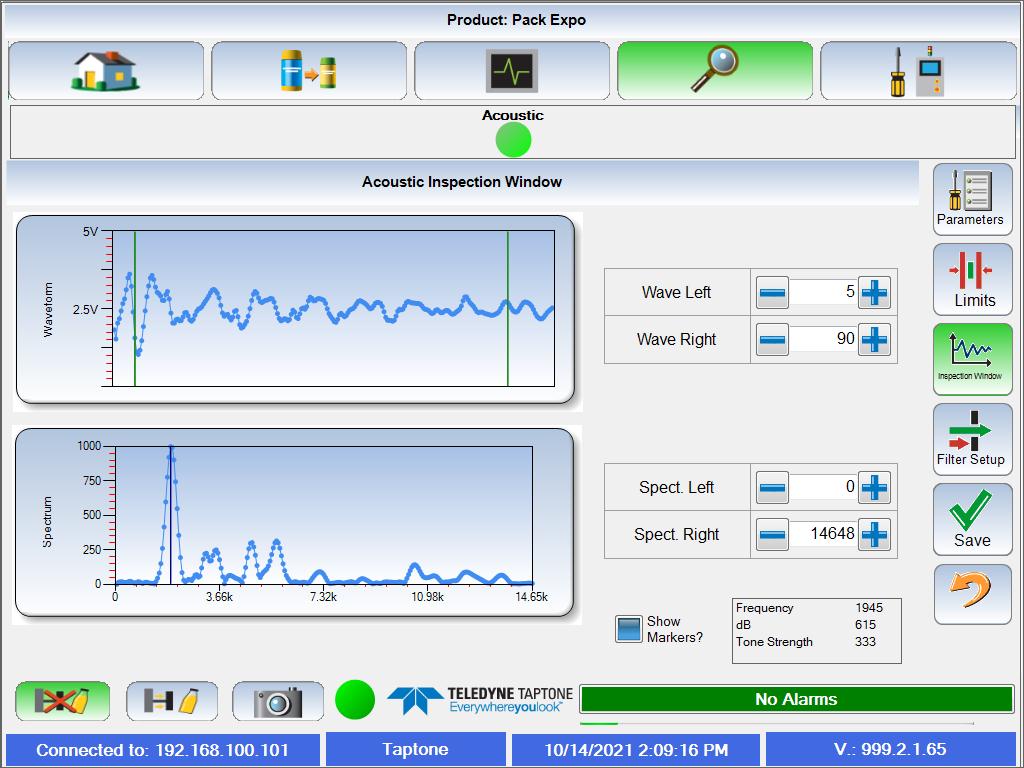Click the orange undo back arrow
This screenshot has width=1024, height=768.
pos(972,594)
